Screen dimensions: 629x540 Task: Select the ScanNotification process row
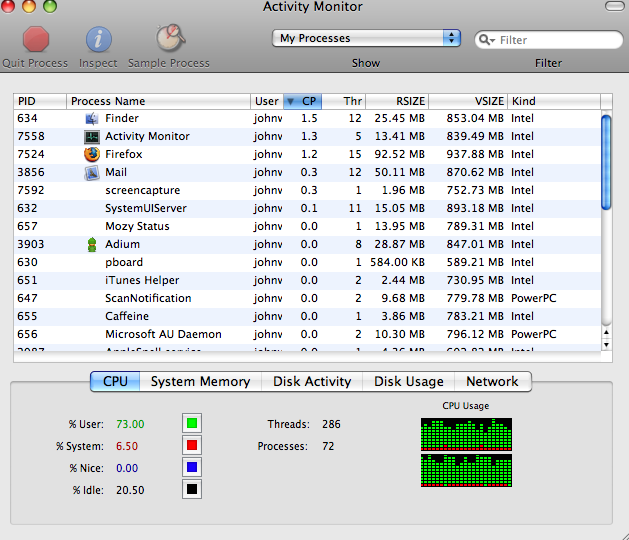pos(307,298)
